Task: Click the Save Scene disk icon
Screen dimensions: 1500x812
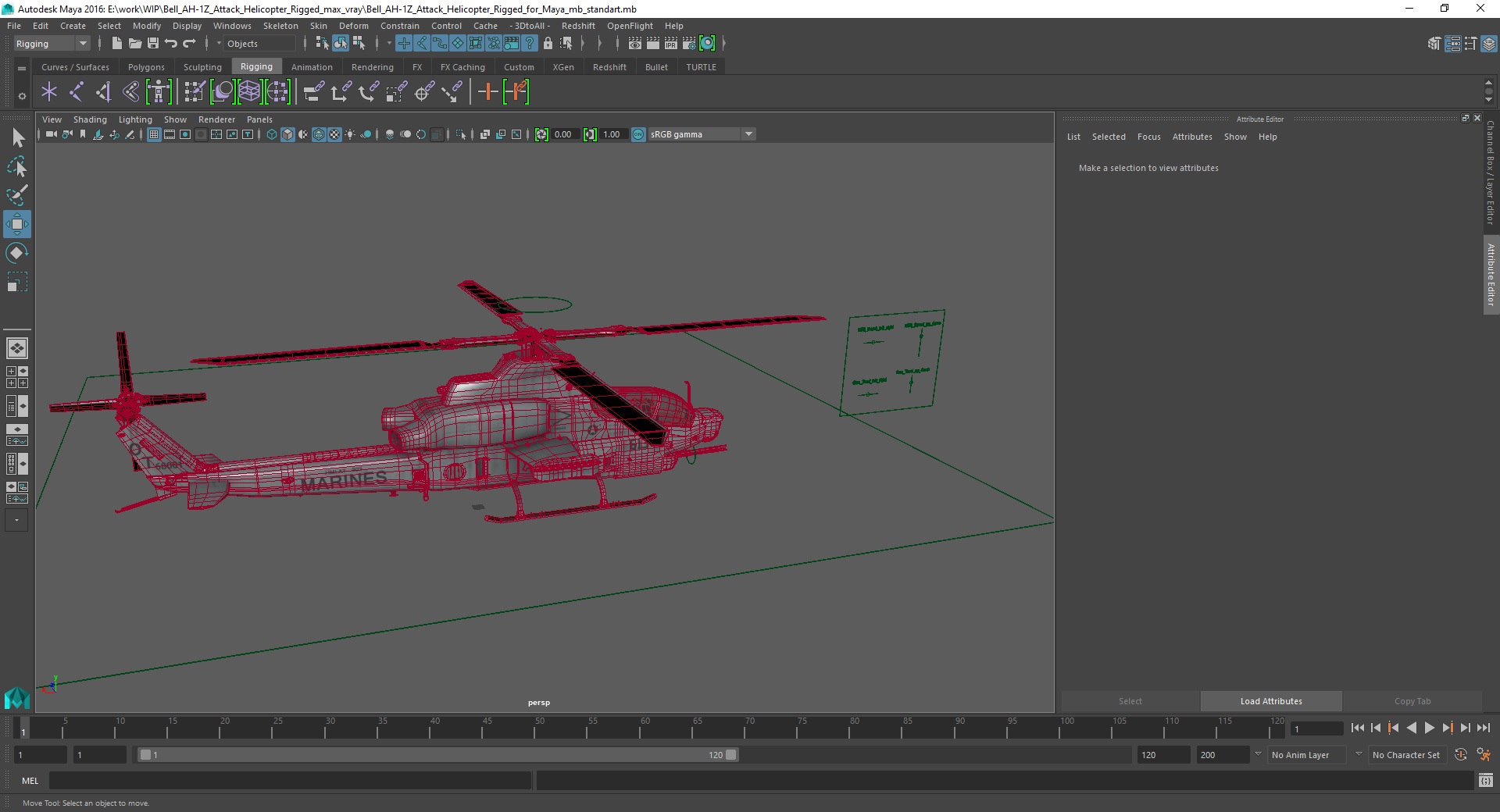Action: click(x=153, y=44)
